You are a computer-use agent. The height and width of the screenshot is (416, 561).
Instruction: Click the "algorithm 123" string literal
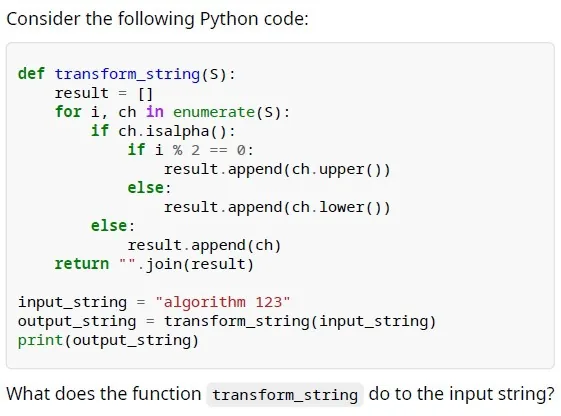(x=223, y=302)
